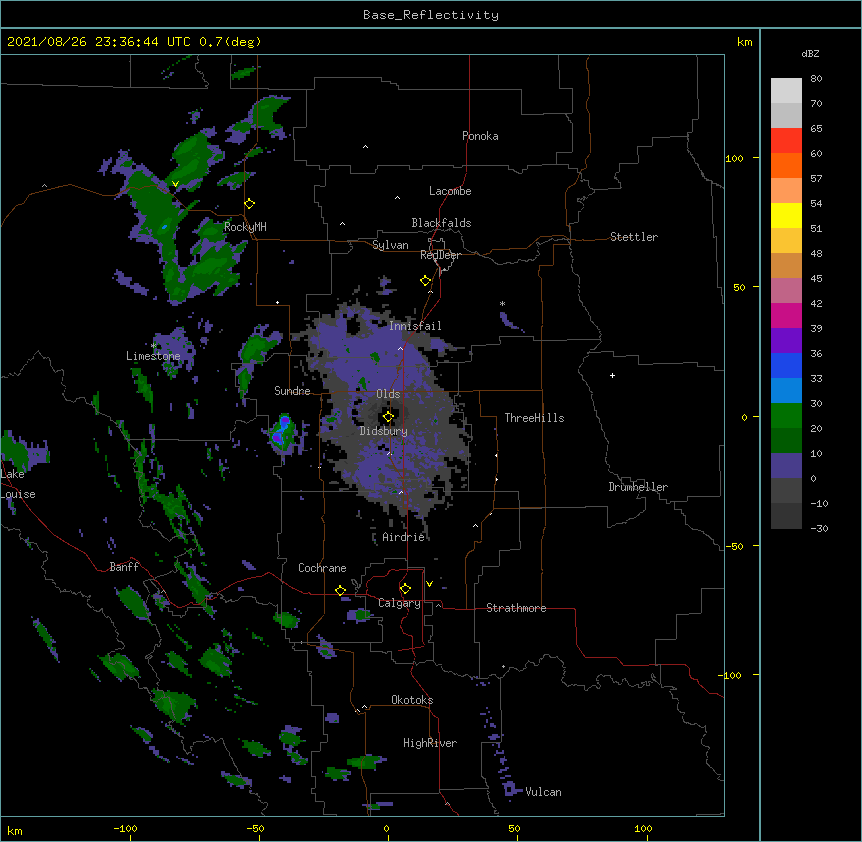Viewport: 862px width, 842px height.
Task: Click the Cochrane town label
Action: (x=322, y=568)
